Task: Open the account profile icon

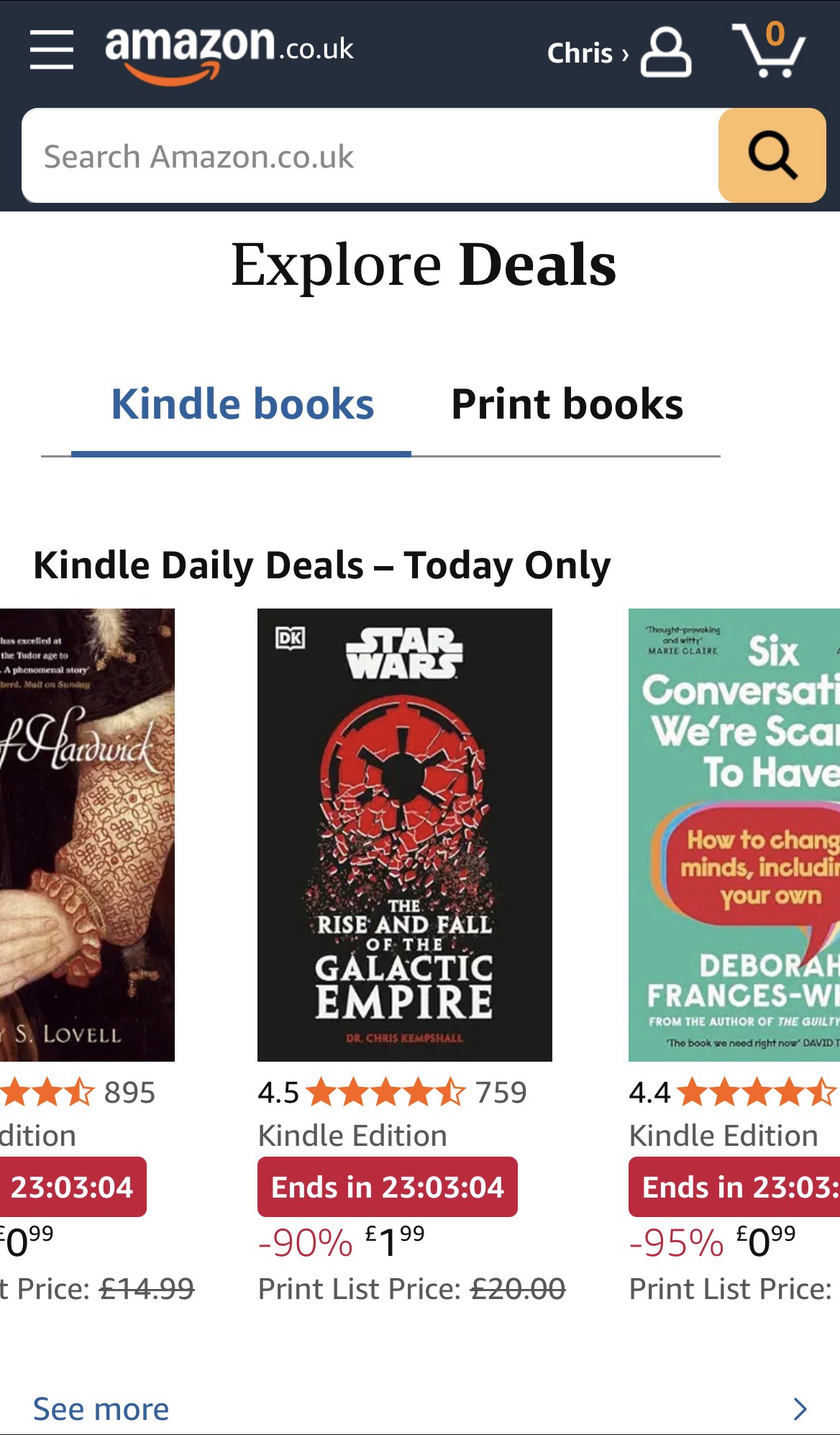Action: click(x=665, y=52)
